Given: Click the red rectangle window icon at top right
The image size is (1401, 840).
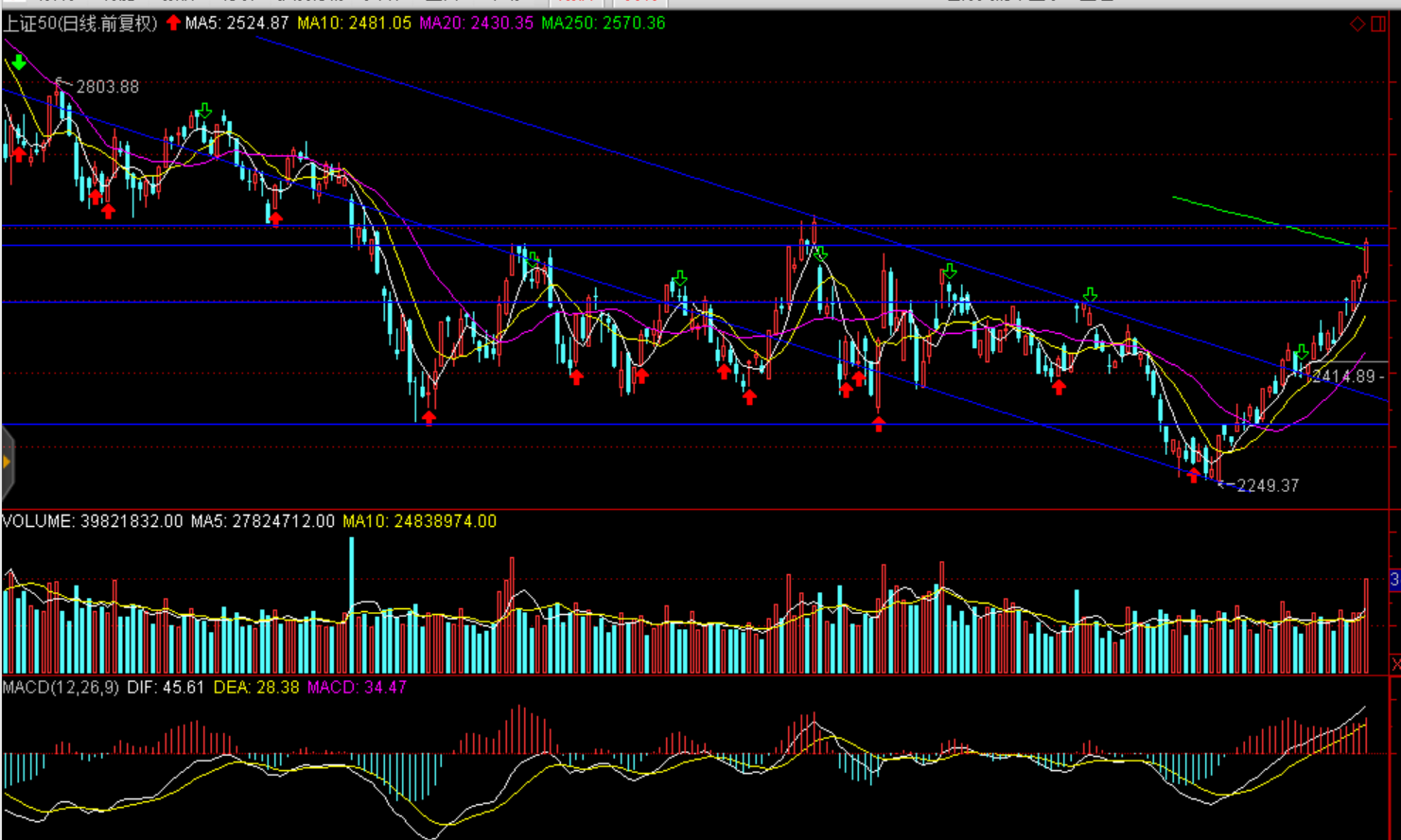Looking at the screenshot, I should 1378,24.
